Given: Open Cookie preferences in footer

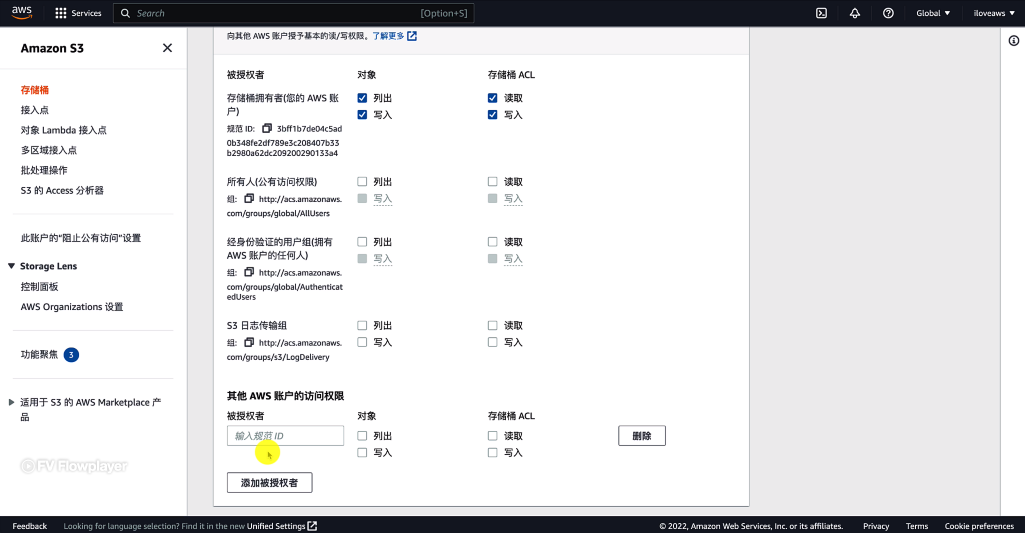Looking at the screenshot, I should click(979, 526).
